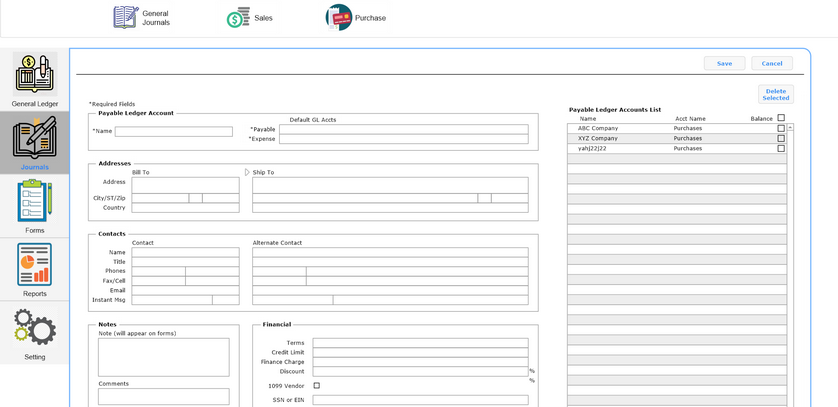
Task: Open the General Ledger sidebar icon
Action: (35, 75)
